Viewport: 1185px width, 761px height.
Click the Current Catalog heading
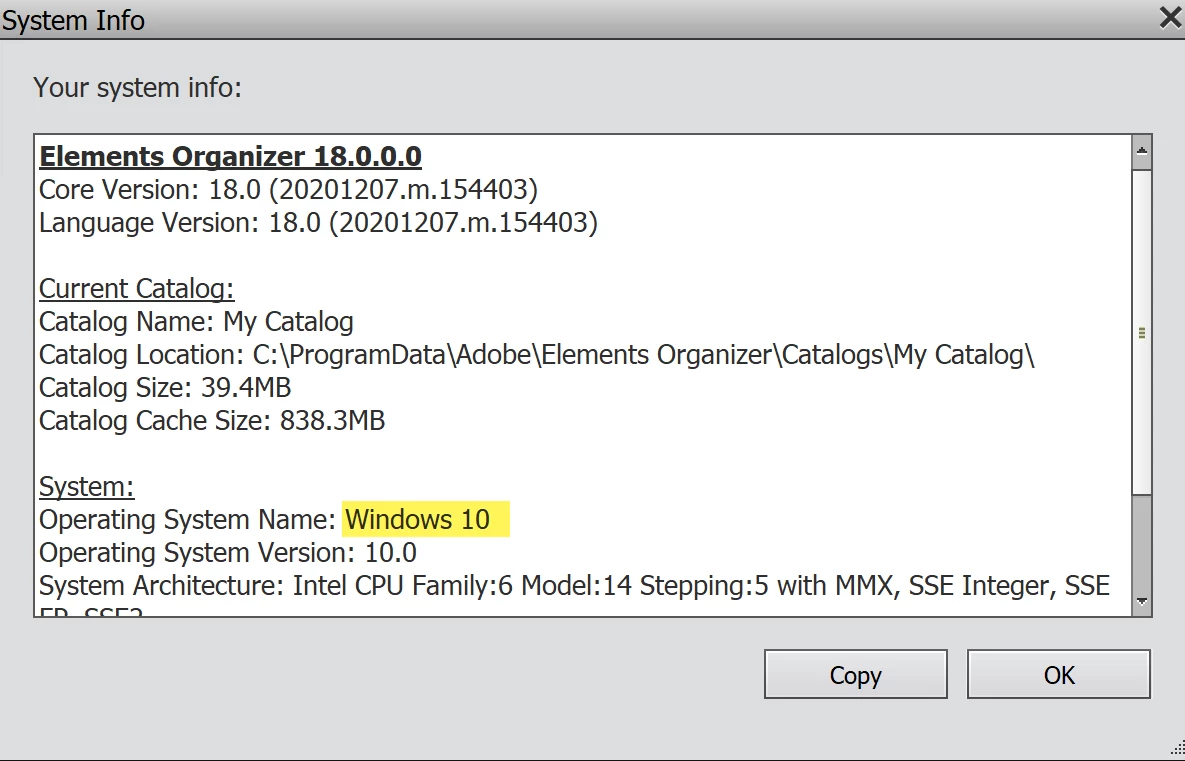coord(137,289)
